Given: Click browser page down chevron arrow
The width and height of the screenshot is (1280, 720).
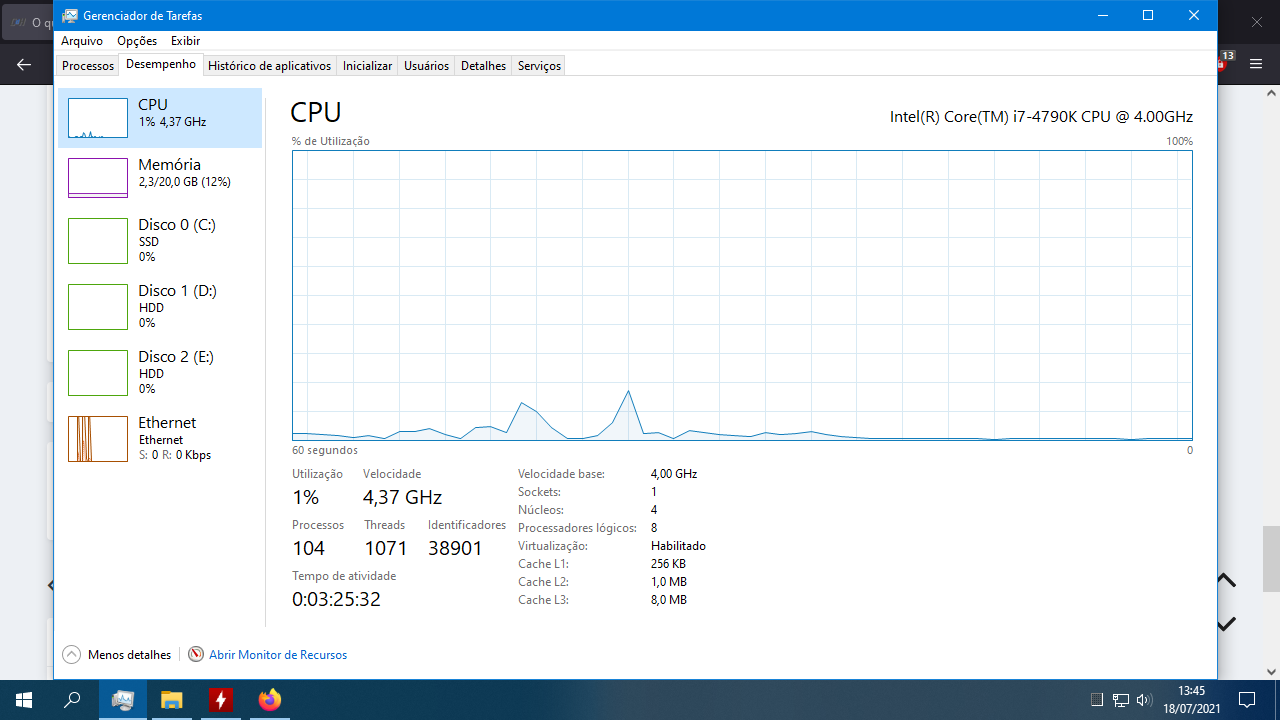Looking at the screenshot, I should pos(1226,624).
